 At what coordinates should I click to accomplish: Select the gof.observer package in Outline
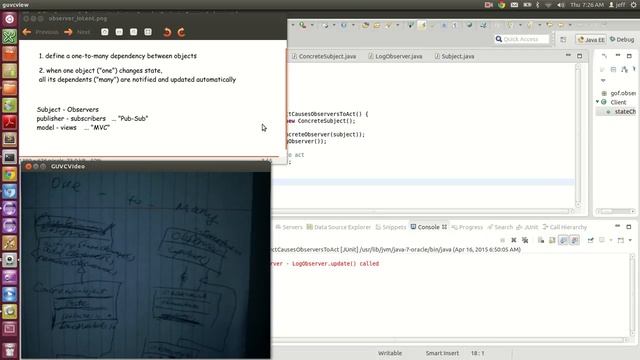(x=619, y=93)
